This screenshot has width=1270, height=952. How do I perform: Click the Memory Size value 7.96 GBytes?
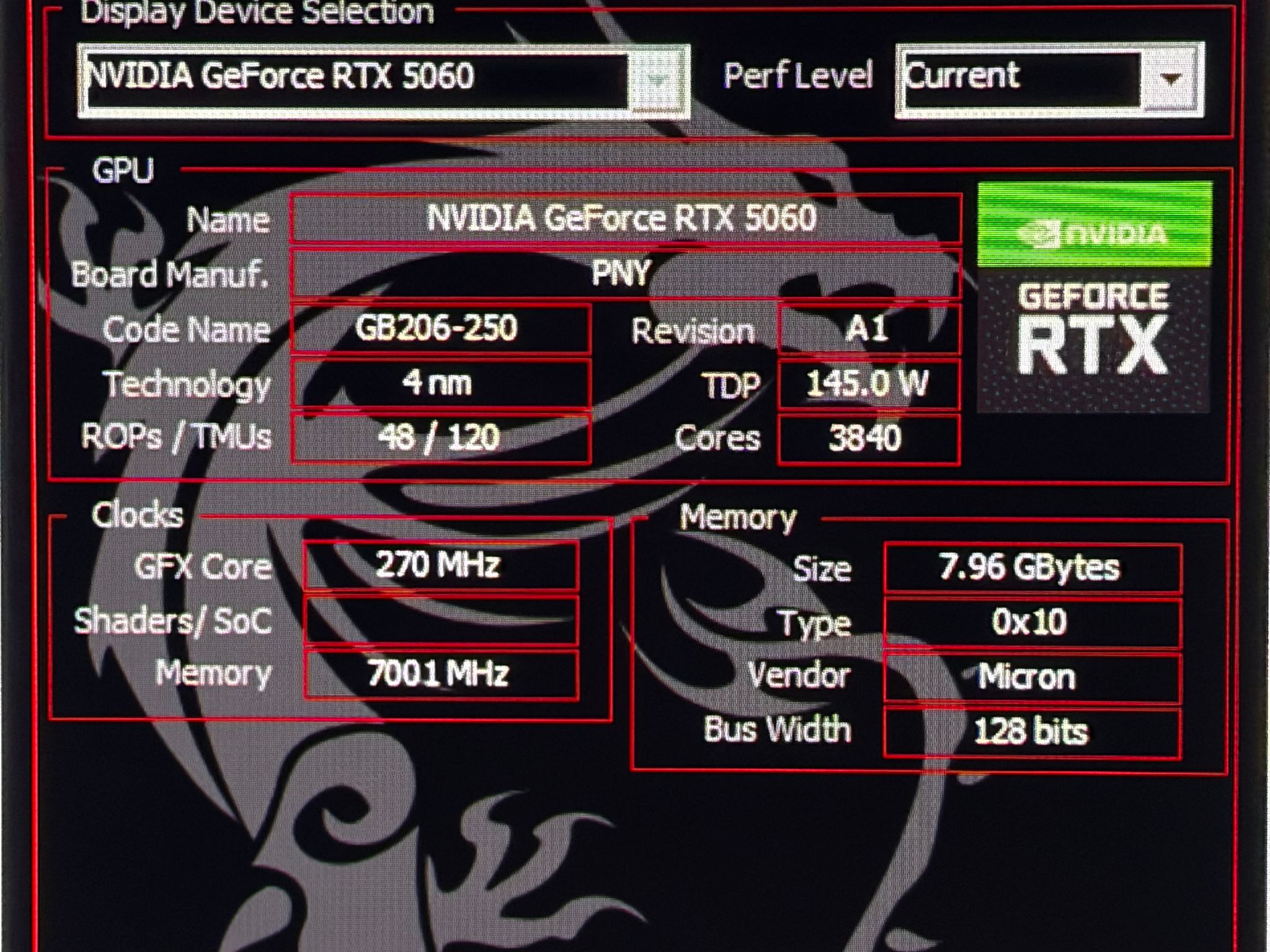pos(1032,568)
